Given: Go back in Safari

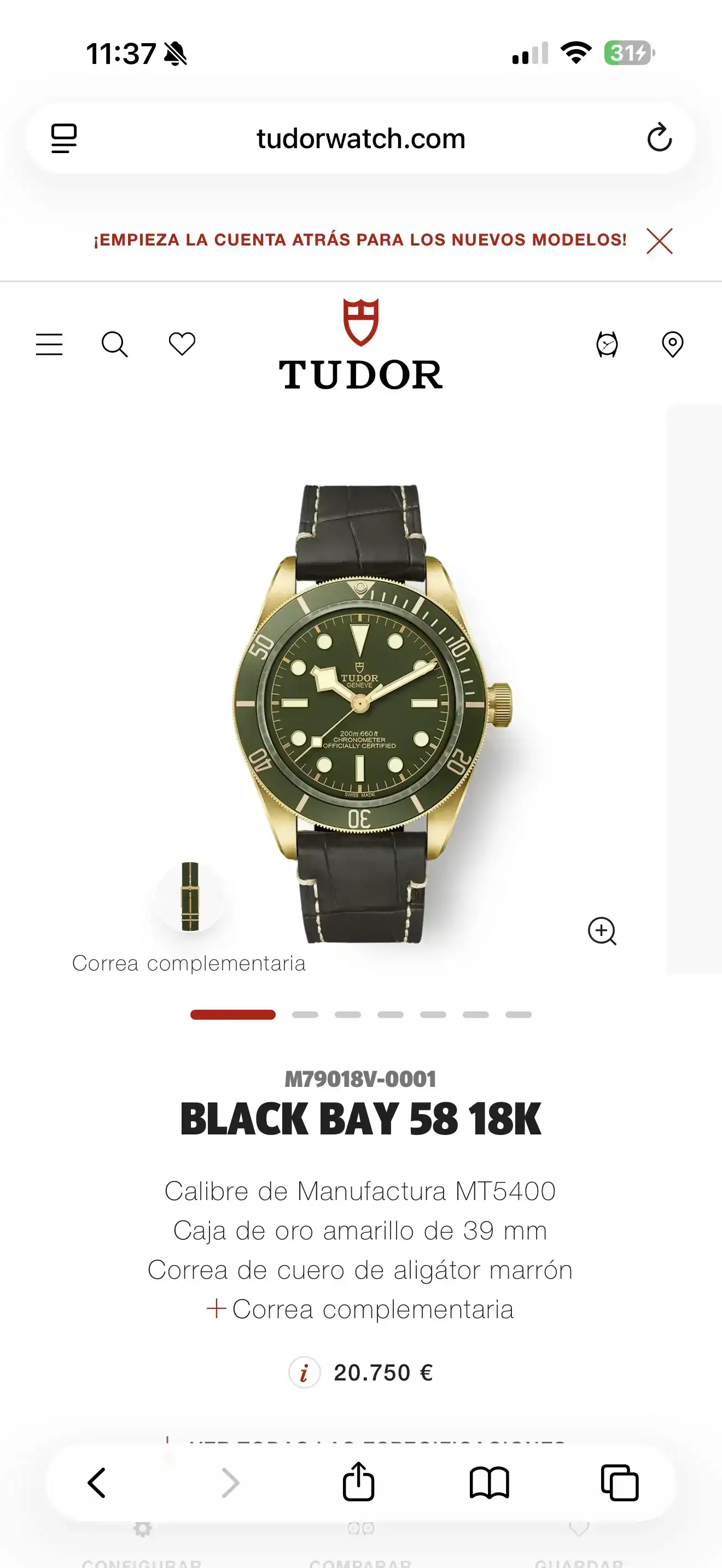Looking at the screenshot, I should coord(97,1482).
